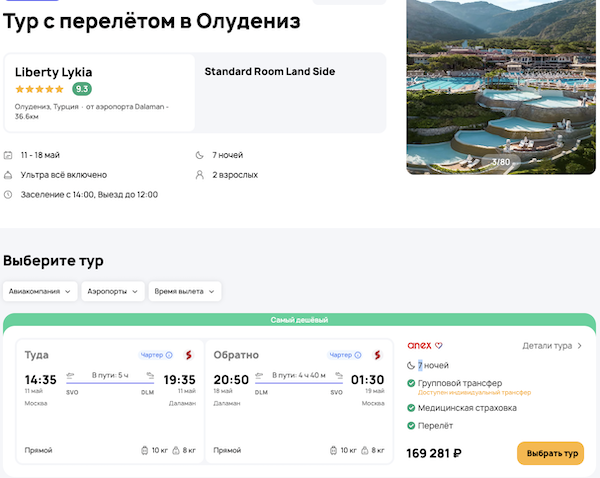Screen dimensions: 600x478
Task: Open the hotel photo gallery image
Action: click(x=500, y=87)
